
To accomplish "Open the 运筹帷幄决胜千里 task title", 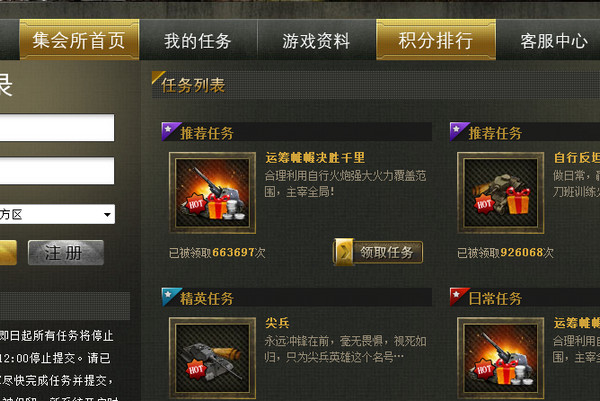I will [x=315, y=158].
